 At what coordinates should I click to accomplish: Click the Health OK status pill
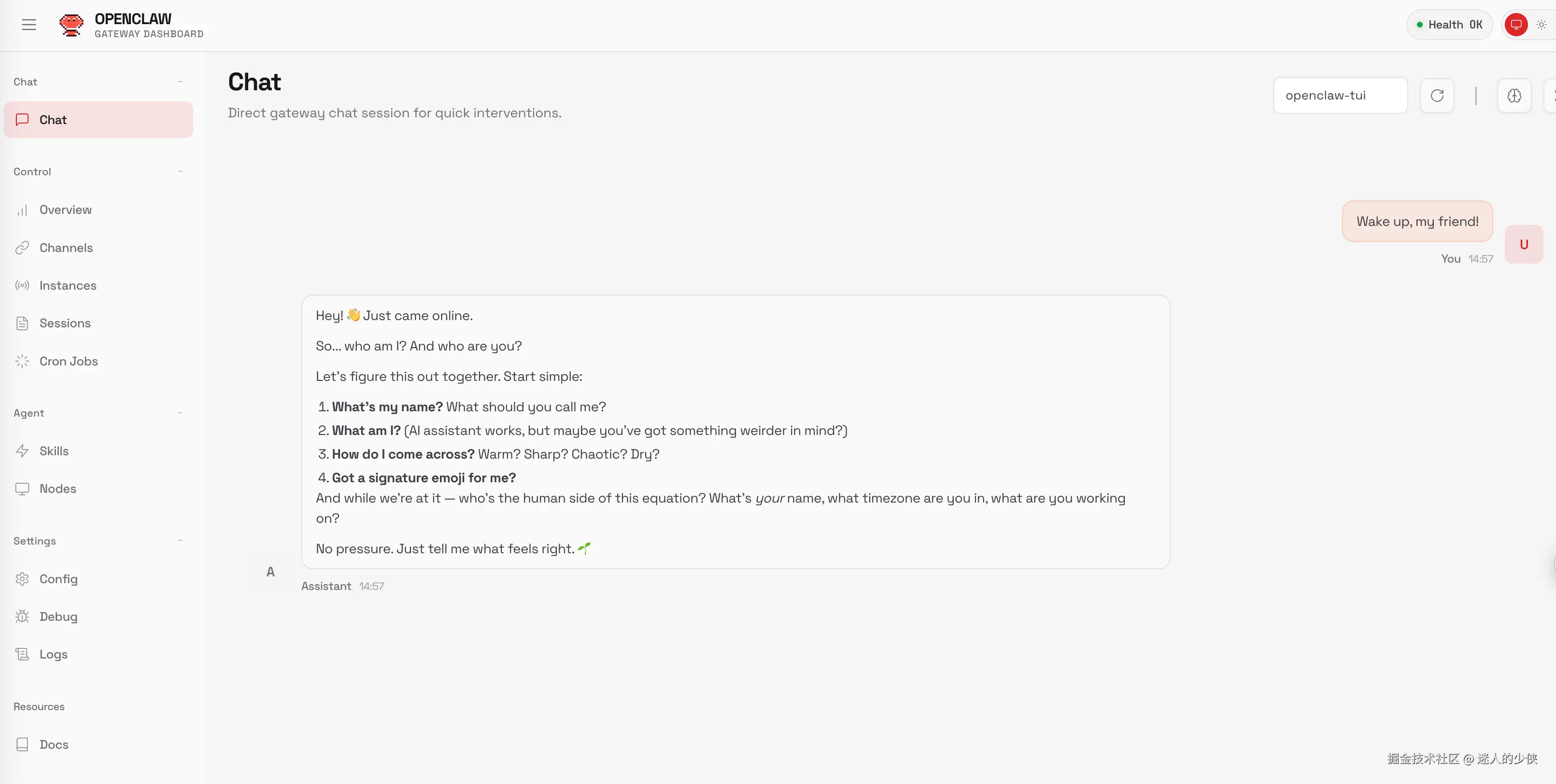point(1448,25)
